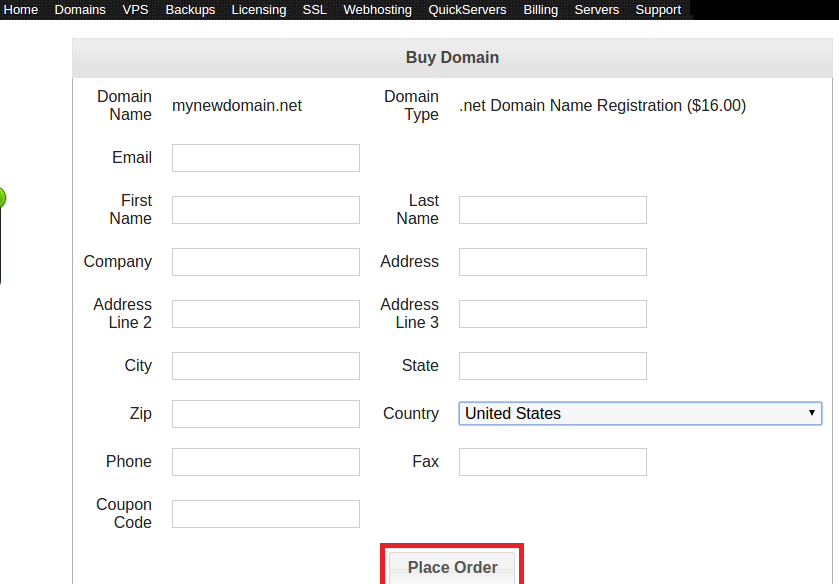Click the Address input box
The width and height of the screenshot is (839, 584).
[x=551, y=261]
